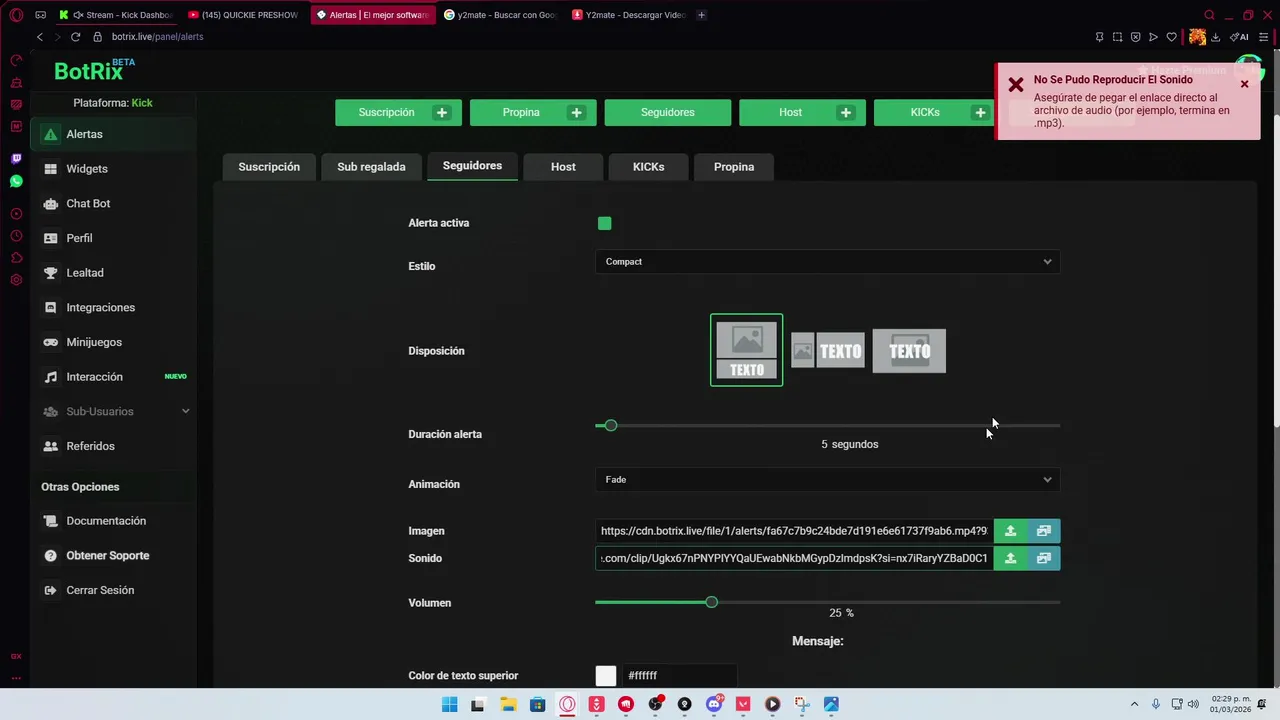Screen dimensions: 1280x720
Task: Open Alertas in the sidebar
Action: click(x=113, y=134)
